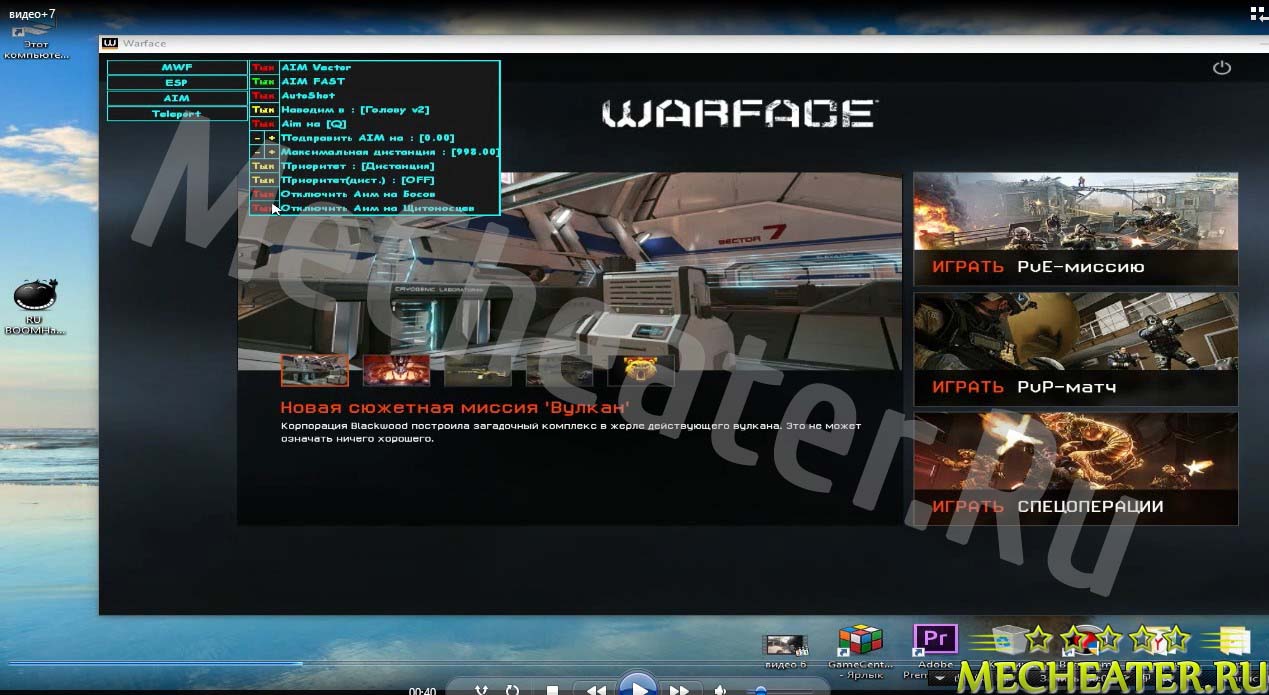Open the RU BOOM bomb desktop icon
Viewport: 1269px width, 695px height.
[35, 308]
